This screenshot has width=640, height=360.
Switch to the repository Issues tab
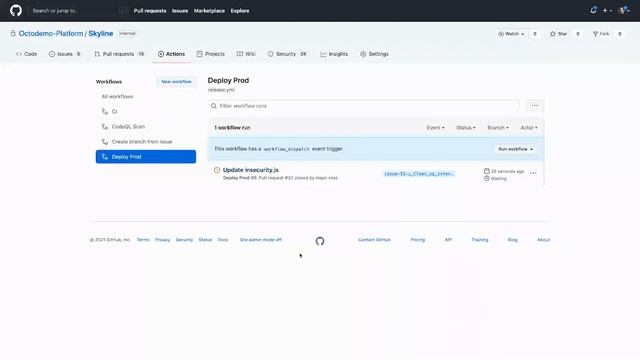point(64,54)
